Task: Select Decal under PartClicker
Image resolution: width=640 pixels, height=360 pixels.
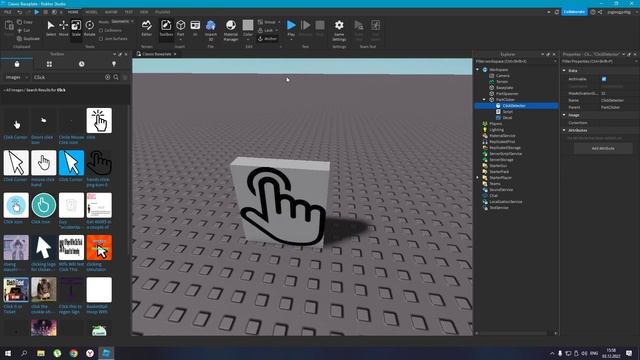Action: pos(507,118)
